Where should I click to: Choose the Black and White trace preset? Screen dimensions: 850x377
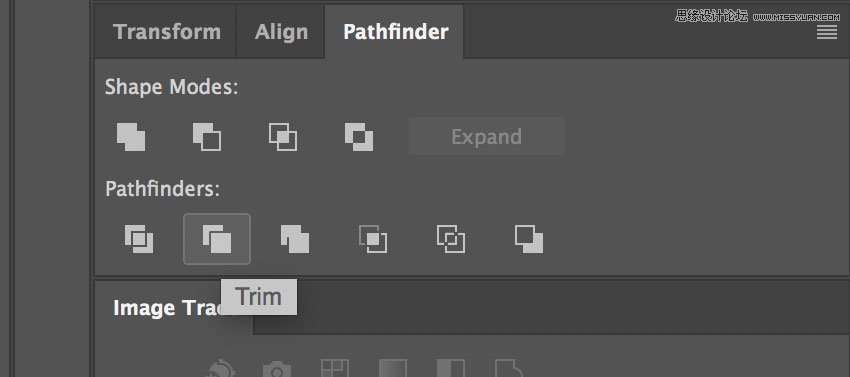pos(451,368)
